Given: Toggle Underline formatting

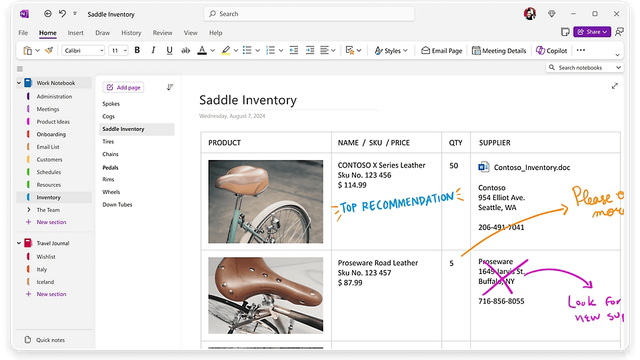Looking at the screenshot, I should 169,50.
